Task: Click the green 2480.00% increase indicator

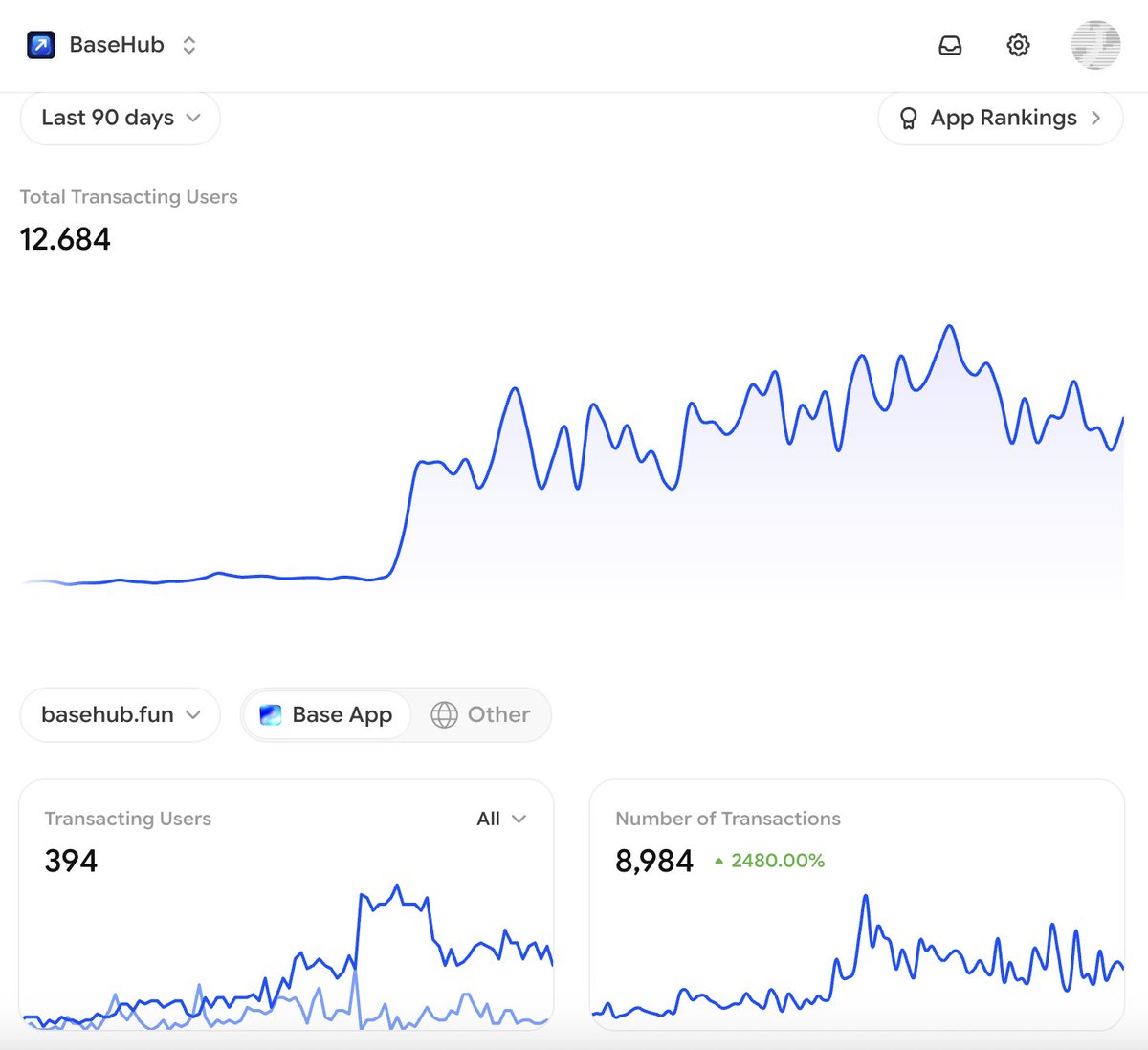Action: tap(769, 861)
